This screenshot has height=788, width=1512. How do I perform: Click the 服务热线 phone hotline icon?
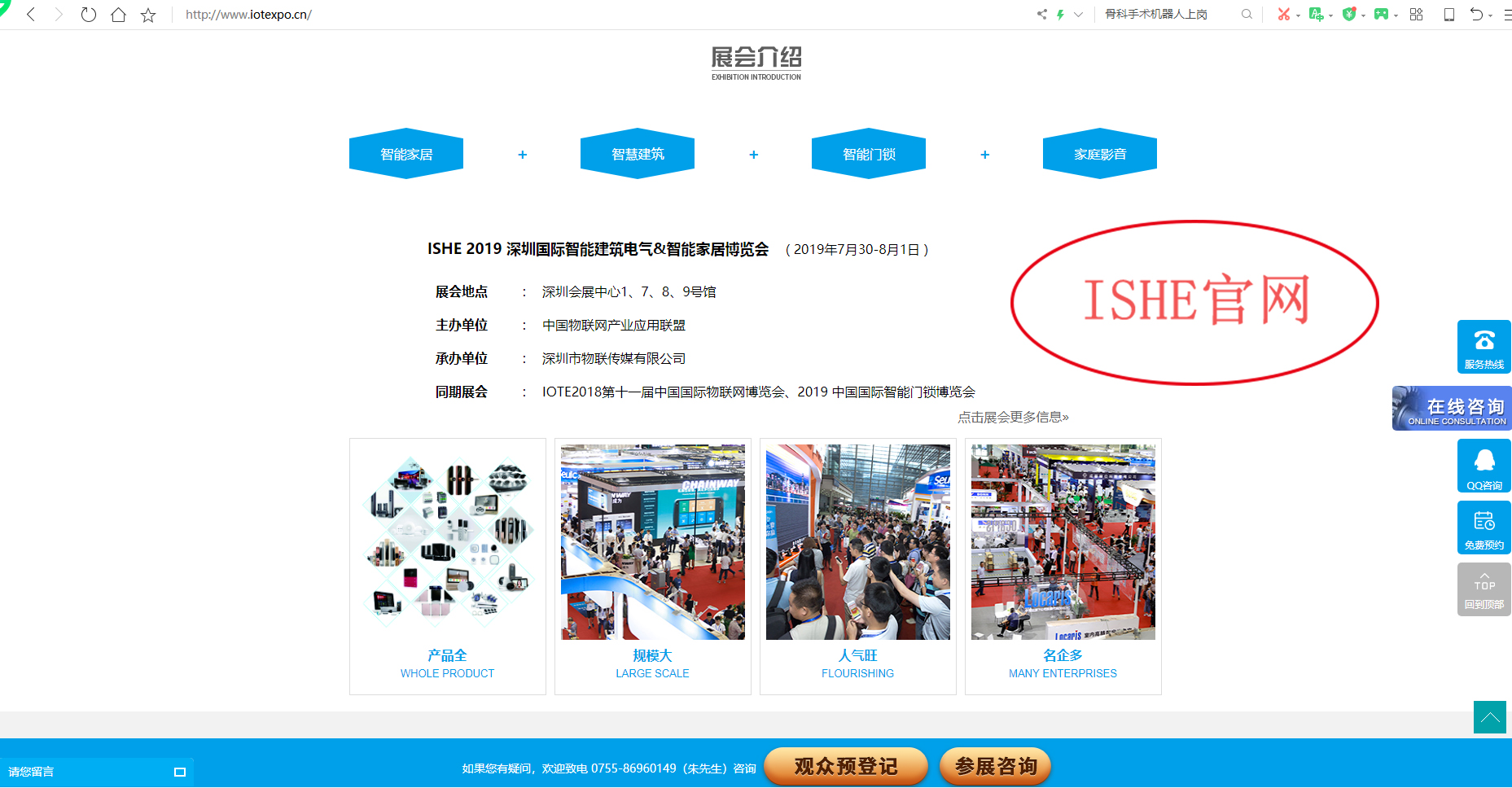click(1484, 347)
